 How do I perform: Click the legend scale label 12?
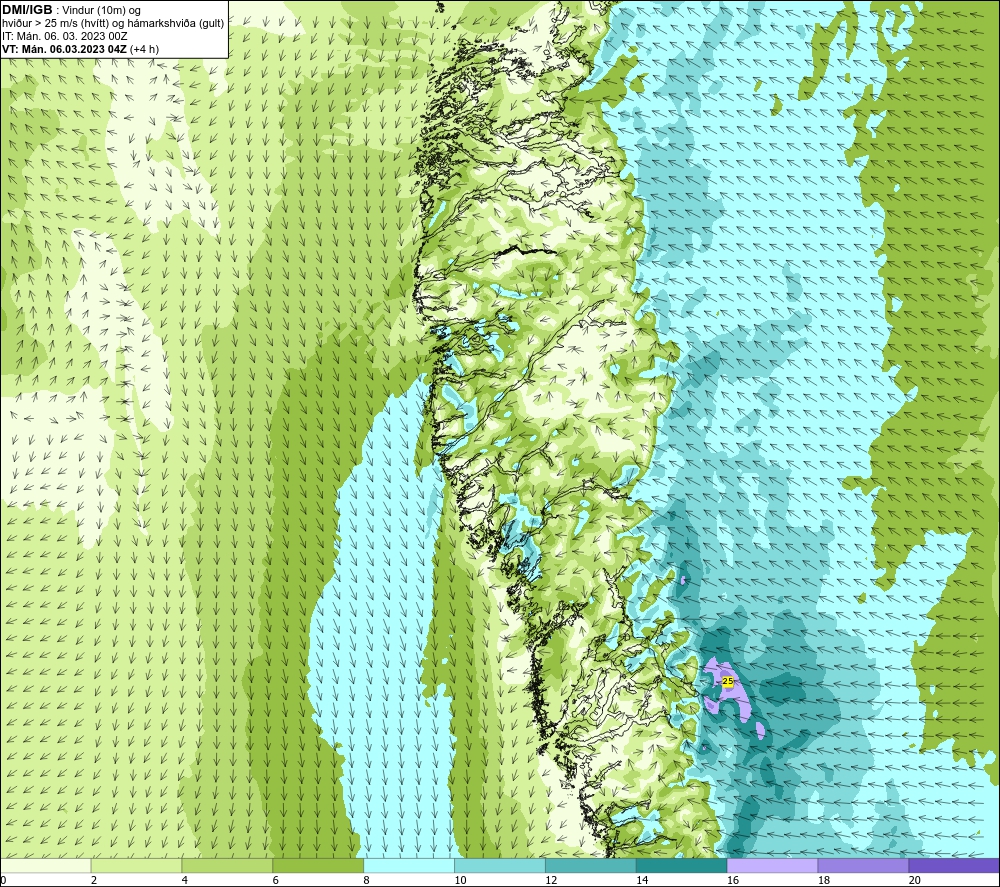click(x=551, y=881)
